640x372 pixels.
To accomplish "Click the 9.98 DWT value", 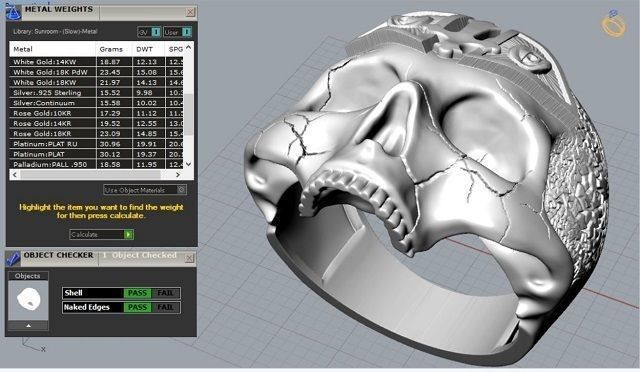I will pos(144,93).
